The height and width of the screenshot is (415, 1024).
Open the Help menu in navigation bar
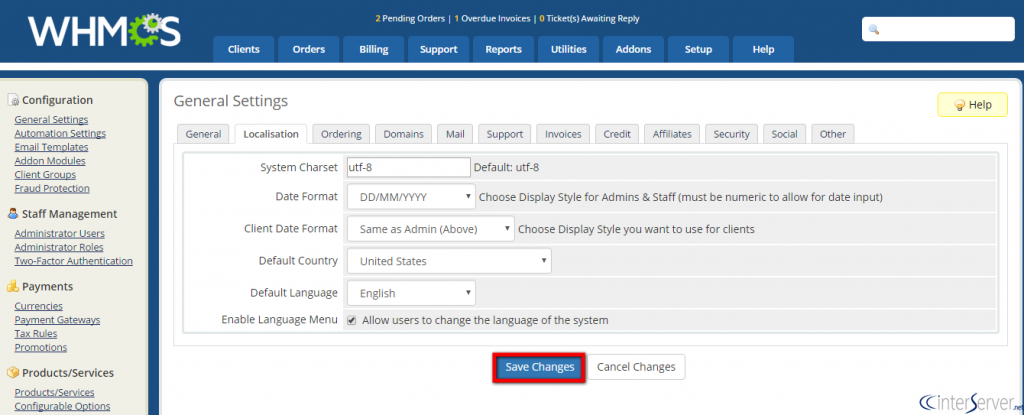coord(763,49)
